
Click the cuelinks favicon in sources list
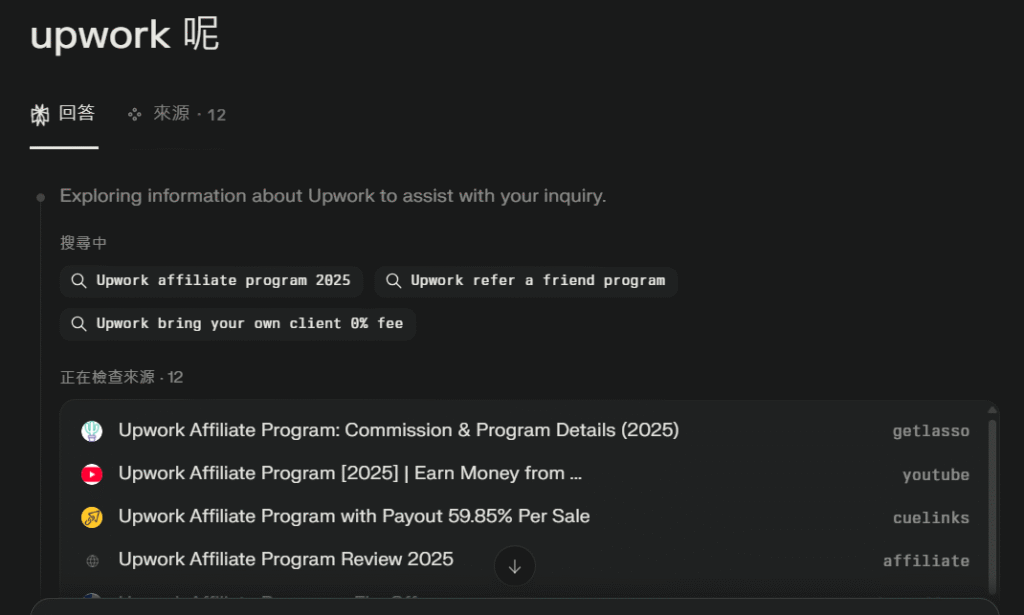tap(92, 517)
